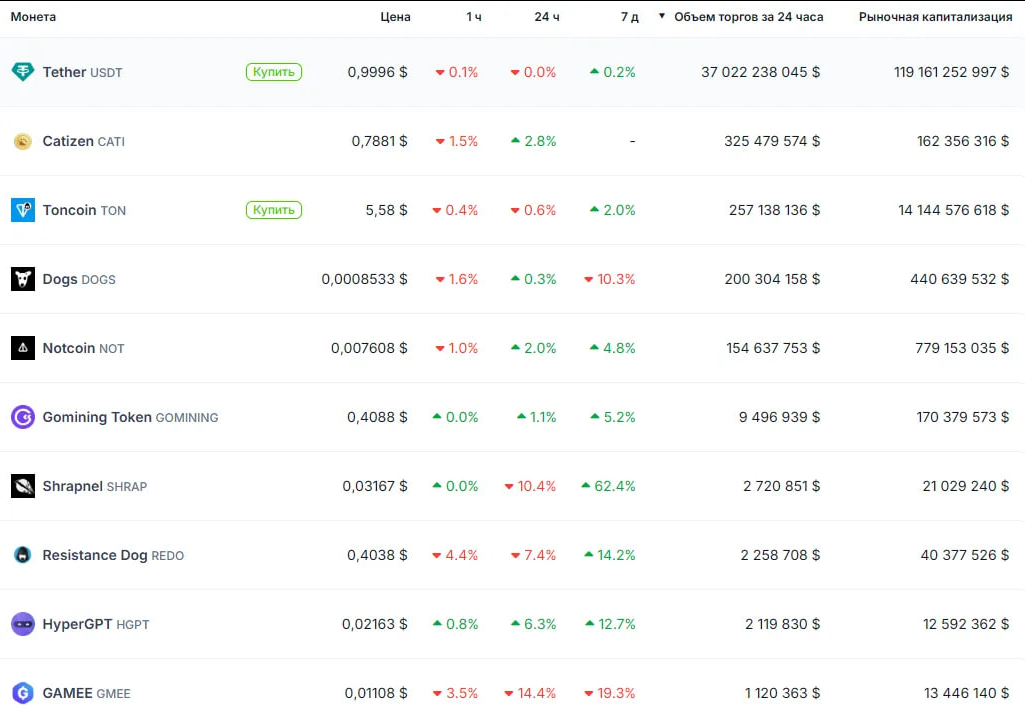
Task: Click Dogs 7-day change 10.3%
Action: (x=609, y=279)
